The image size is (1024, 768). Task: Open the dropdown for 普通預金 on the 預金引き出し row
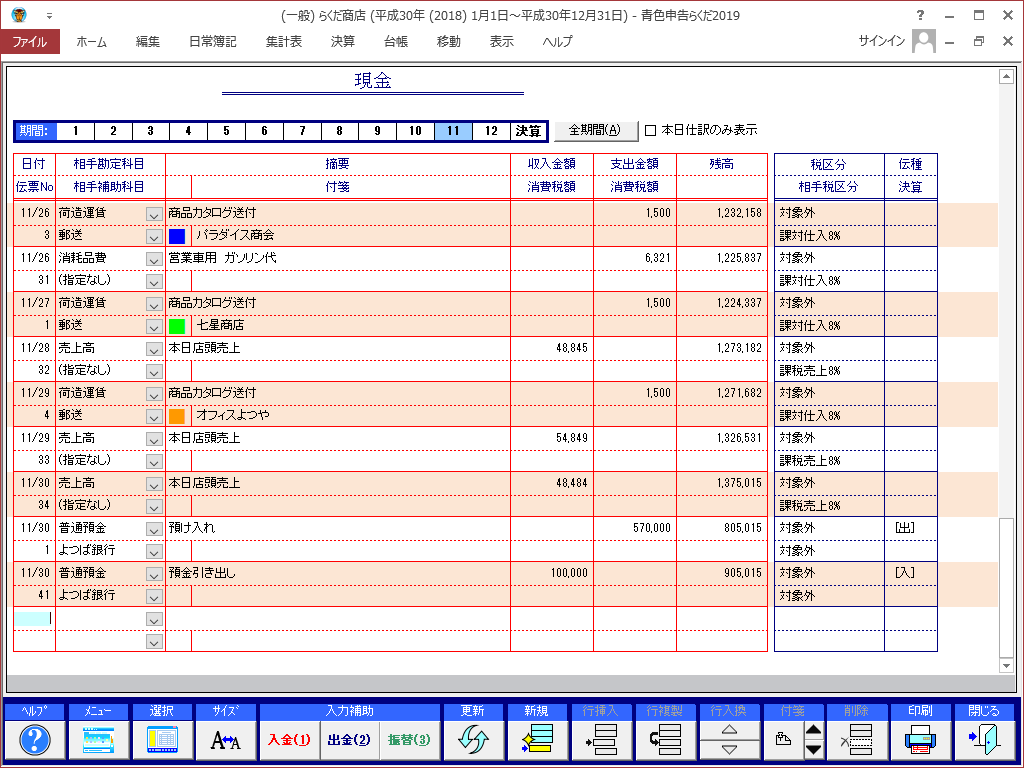(154, 574)
